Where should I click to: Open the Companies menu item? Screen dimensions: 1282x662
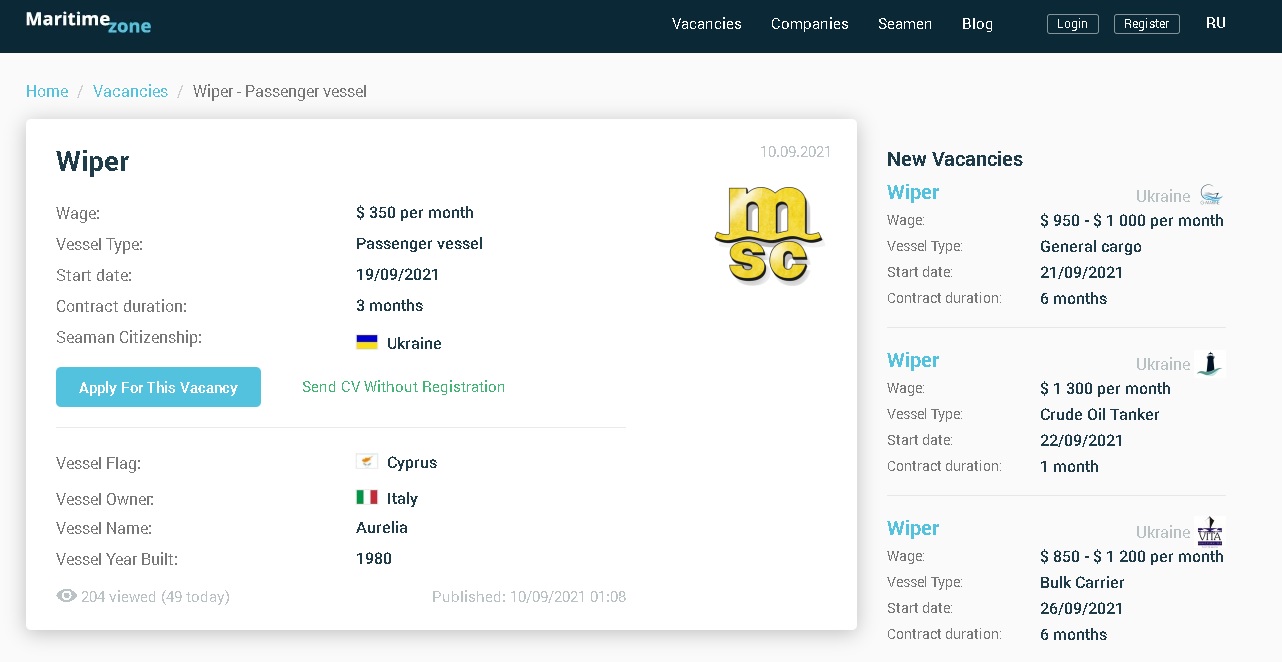coord(809,24)
